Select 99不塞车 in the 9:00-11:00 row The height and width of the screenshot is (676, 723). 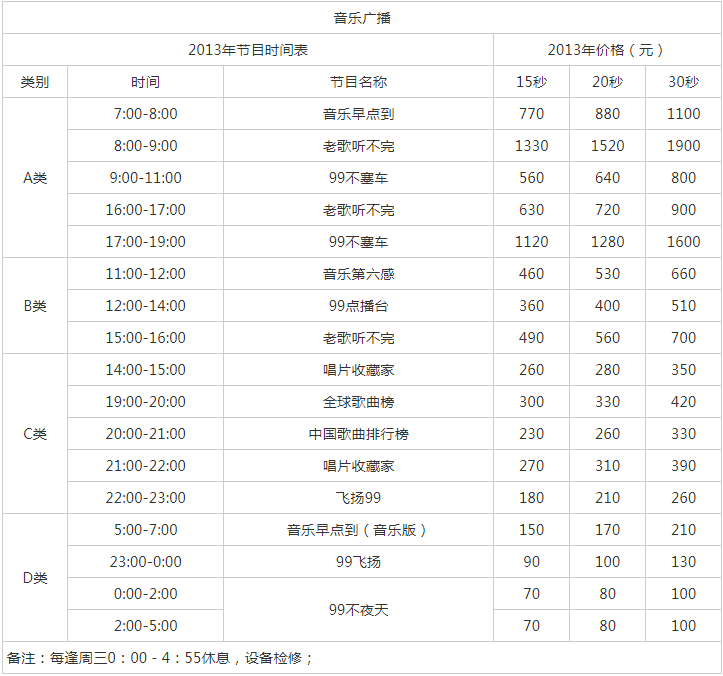click(358, 178)
